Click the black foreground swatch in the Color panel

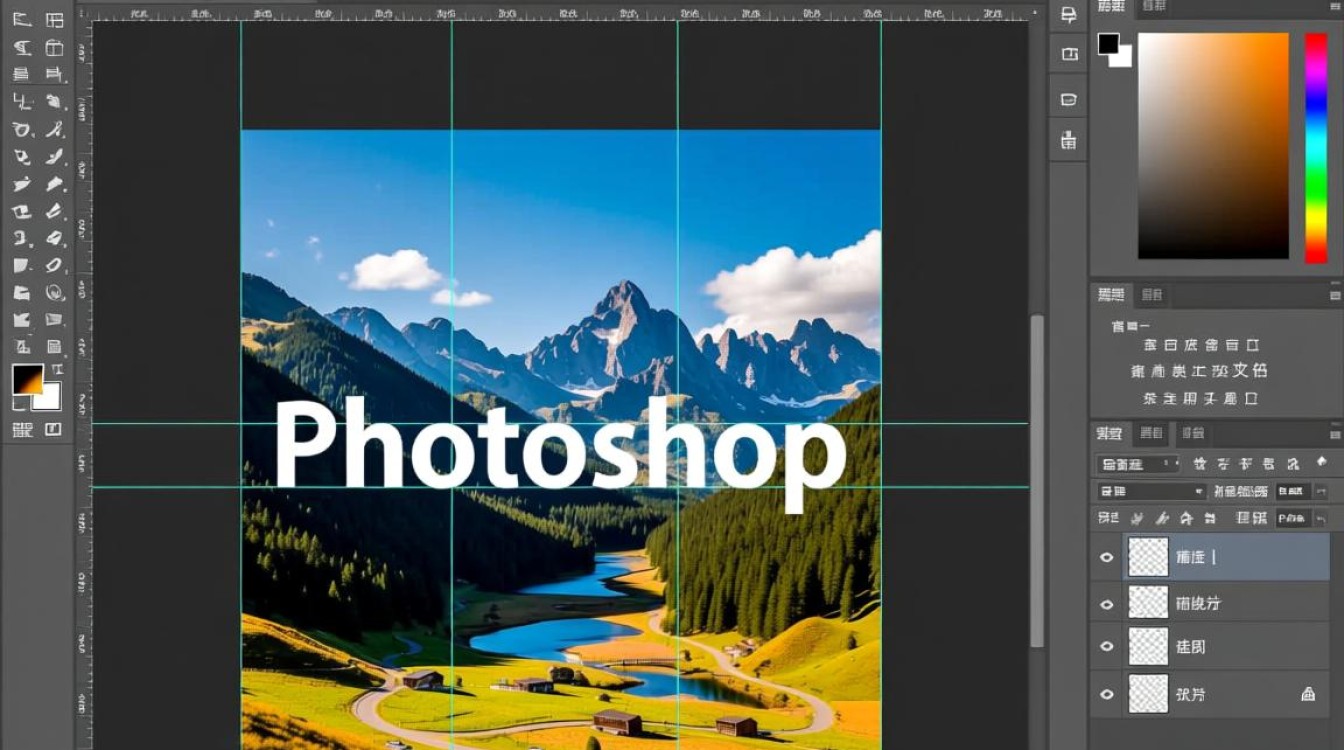coord(1108,44)
